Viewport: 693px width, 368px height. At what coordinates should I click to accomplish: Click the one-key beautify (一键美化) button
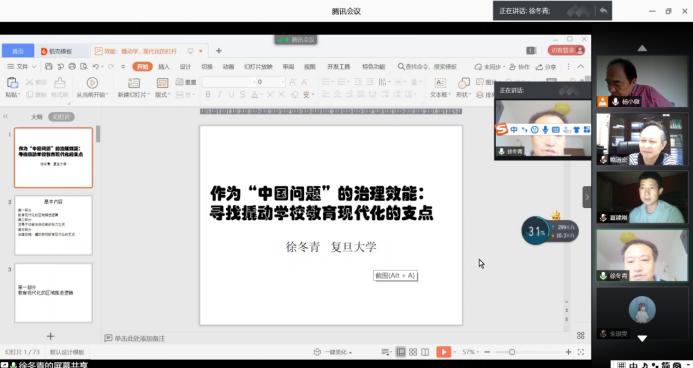coord(332,352)
